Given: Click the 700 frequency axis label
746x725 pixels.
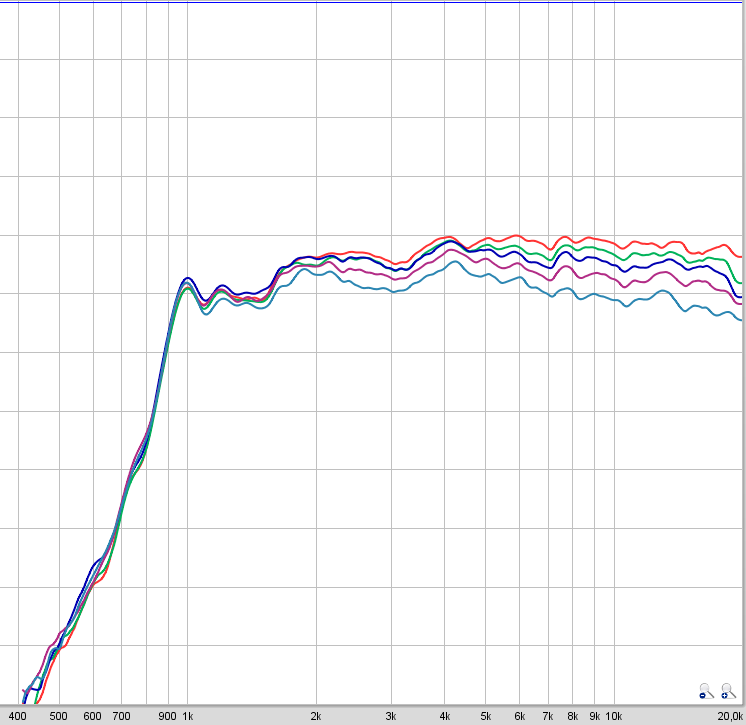Looking at the screenshot, I should pos(121,716).
